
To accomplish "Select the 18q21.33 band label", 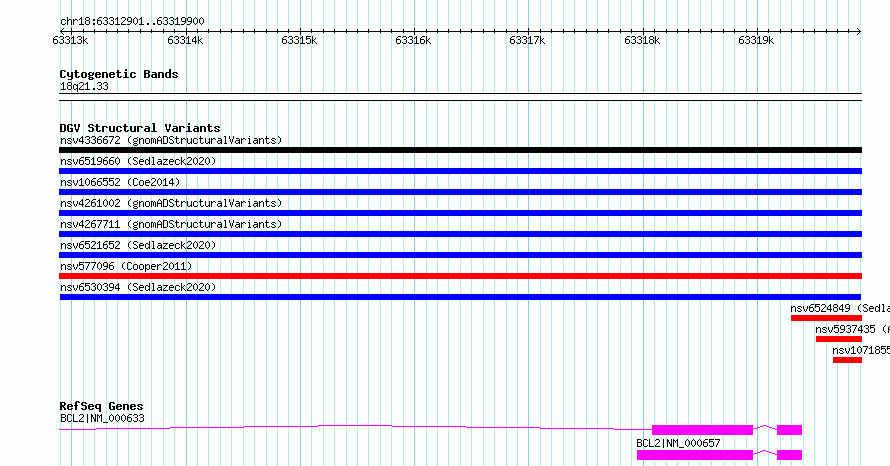I will pos(84,86).
